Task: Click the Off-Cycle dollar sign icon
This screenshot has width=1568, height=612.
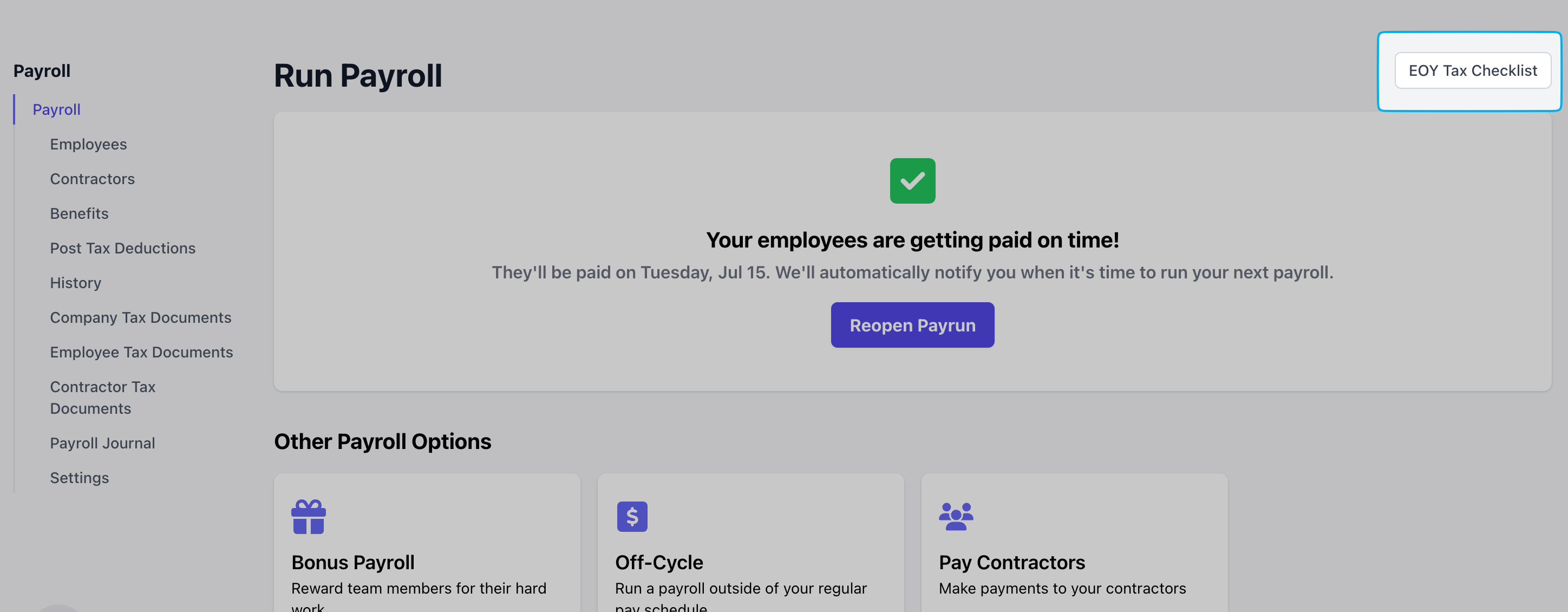Action: (632, 516)
